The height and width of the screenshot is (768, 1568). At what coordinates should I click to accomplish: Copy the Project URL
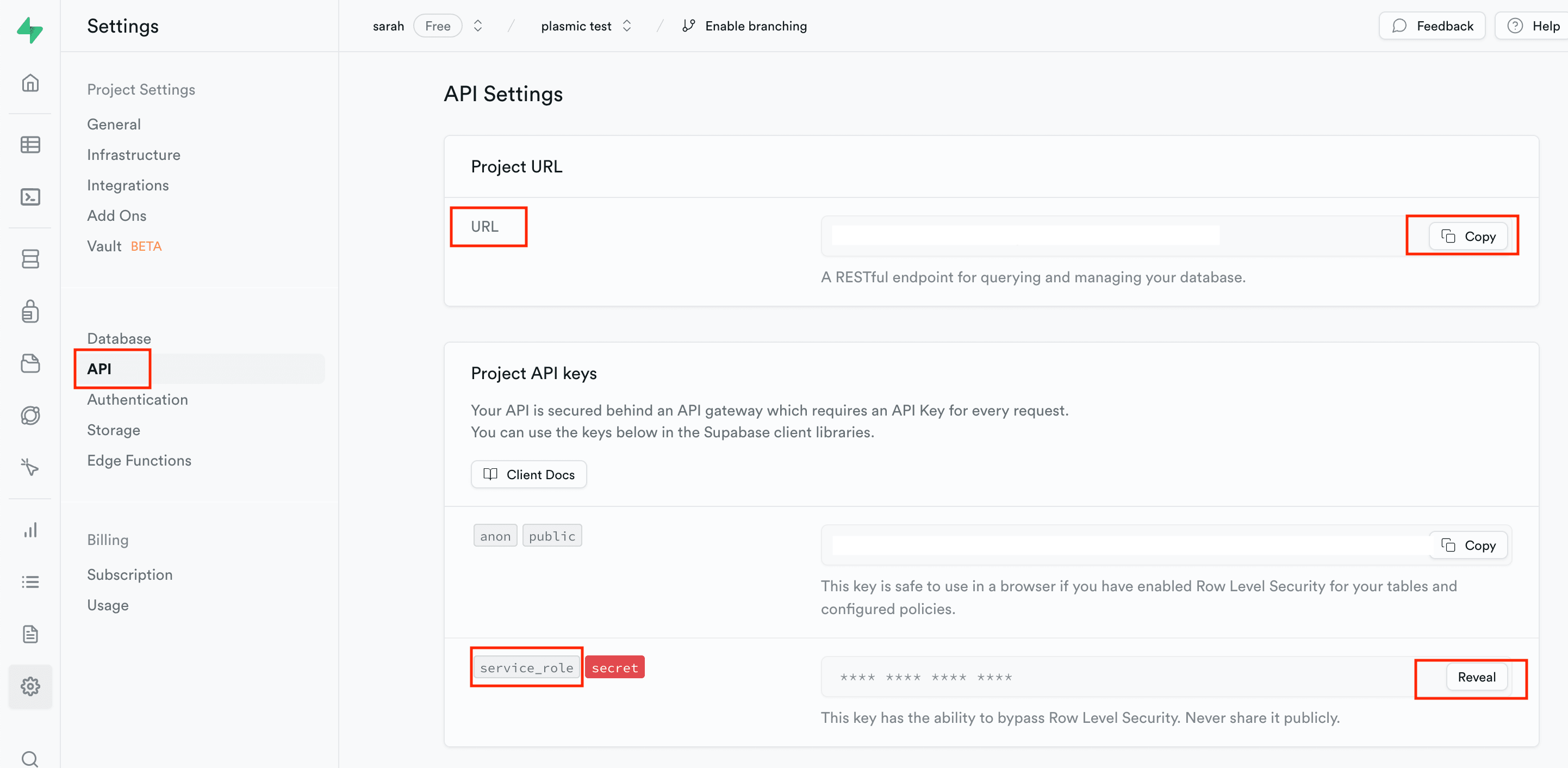click(x=1468, y=236)
